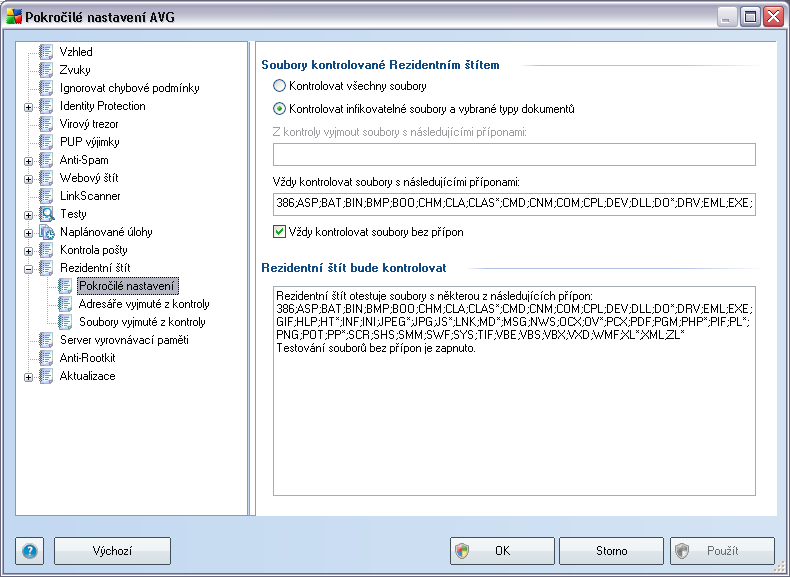Viewport: 790px width, 577px height.
Task: Click the icon beside Adresáře vyjmuté z kontroly
Action: pyautogui.click(x=65, y=304)
